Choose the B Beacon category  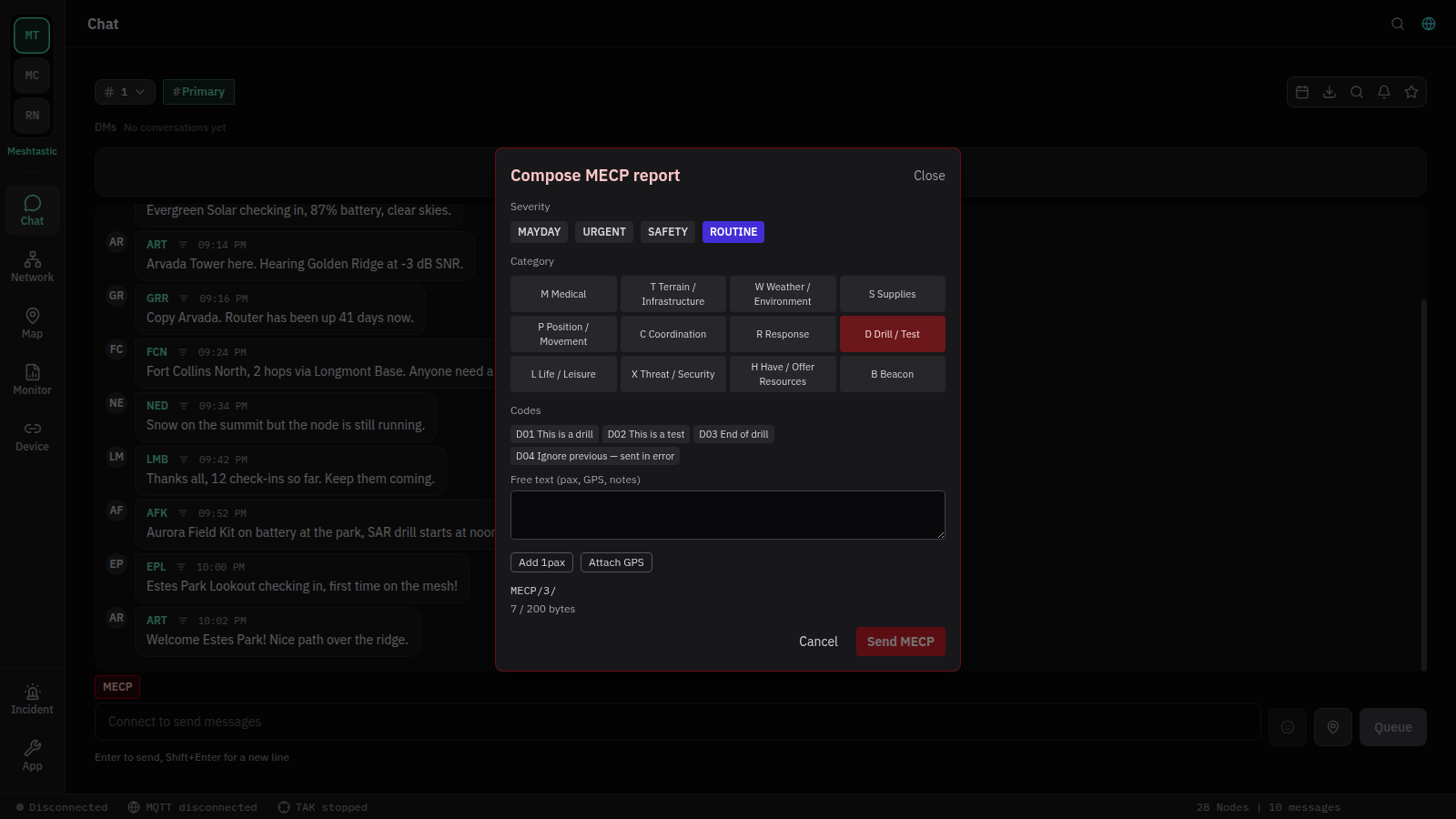892,374
